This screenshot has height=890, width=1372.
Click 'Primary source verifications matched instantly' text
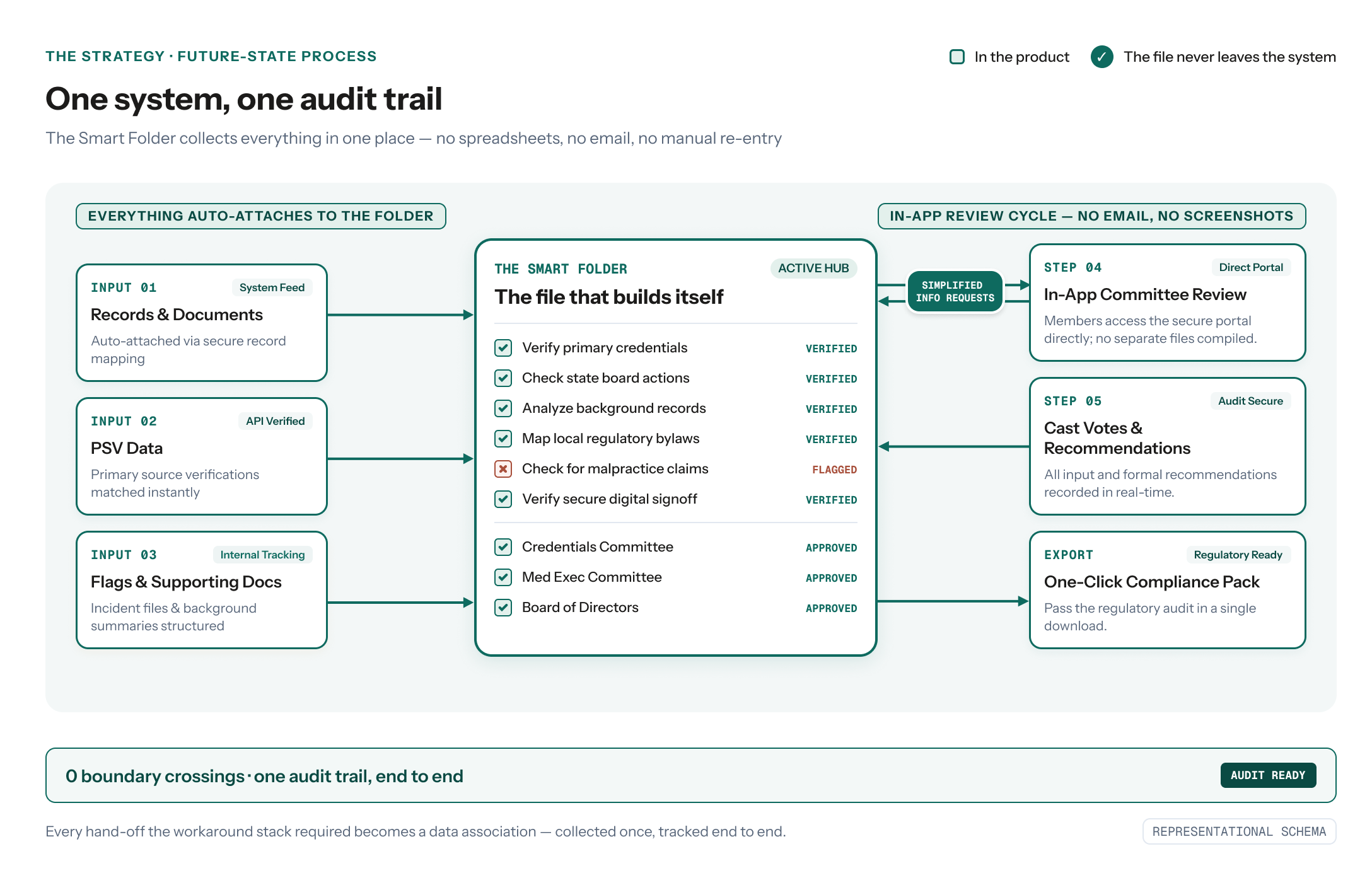click(x=175, y=483)
